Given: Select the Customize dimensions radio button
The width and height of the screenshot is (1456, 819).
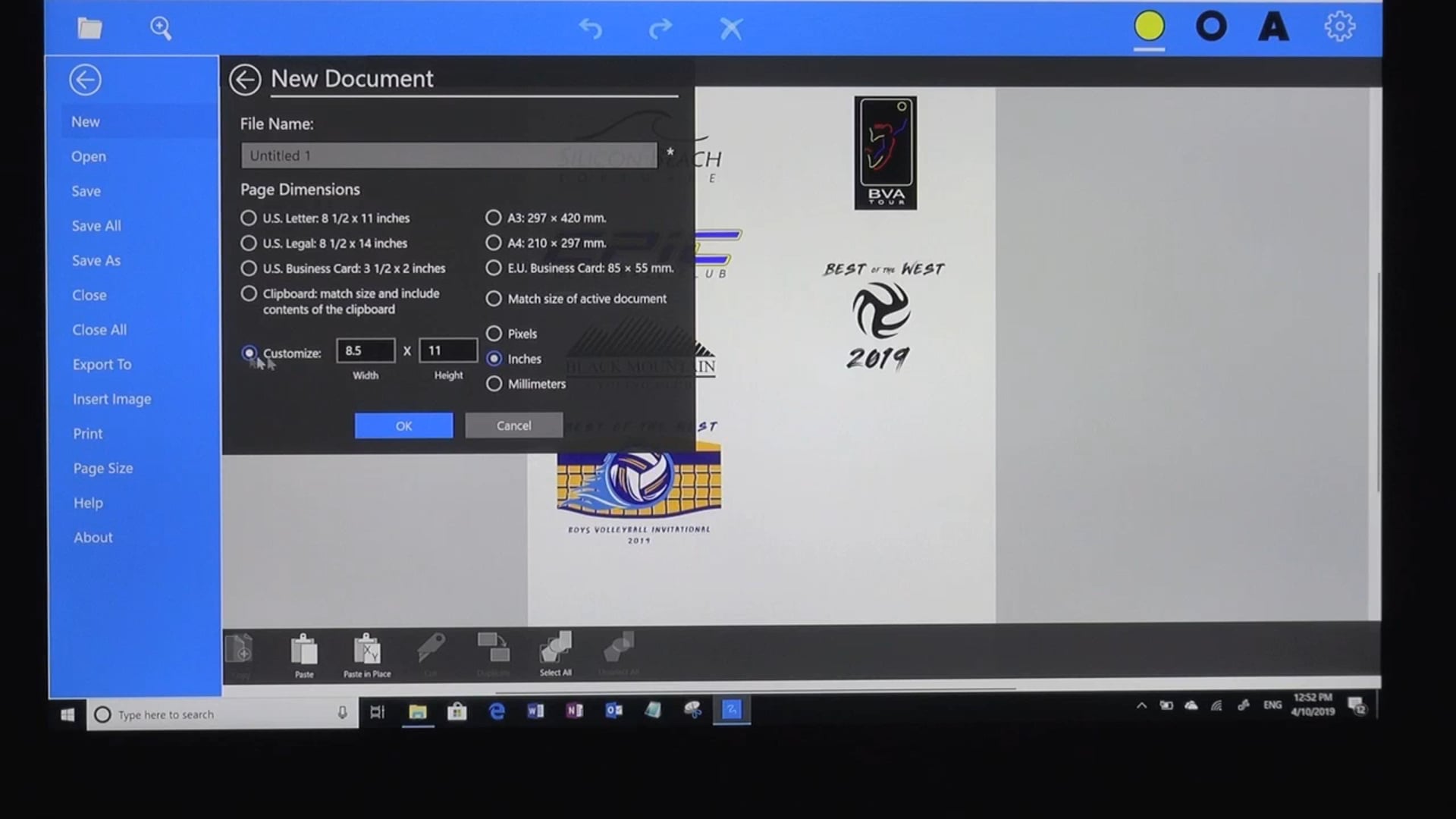Looking at the screenshot, I should [249, 353].
